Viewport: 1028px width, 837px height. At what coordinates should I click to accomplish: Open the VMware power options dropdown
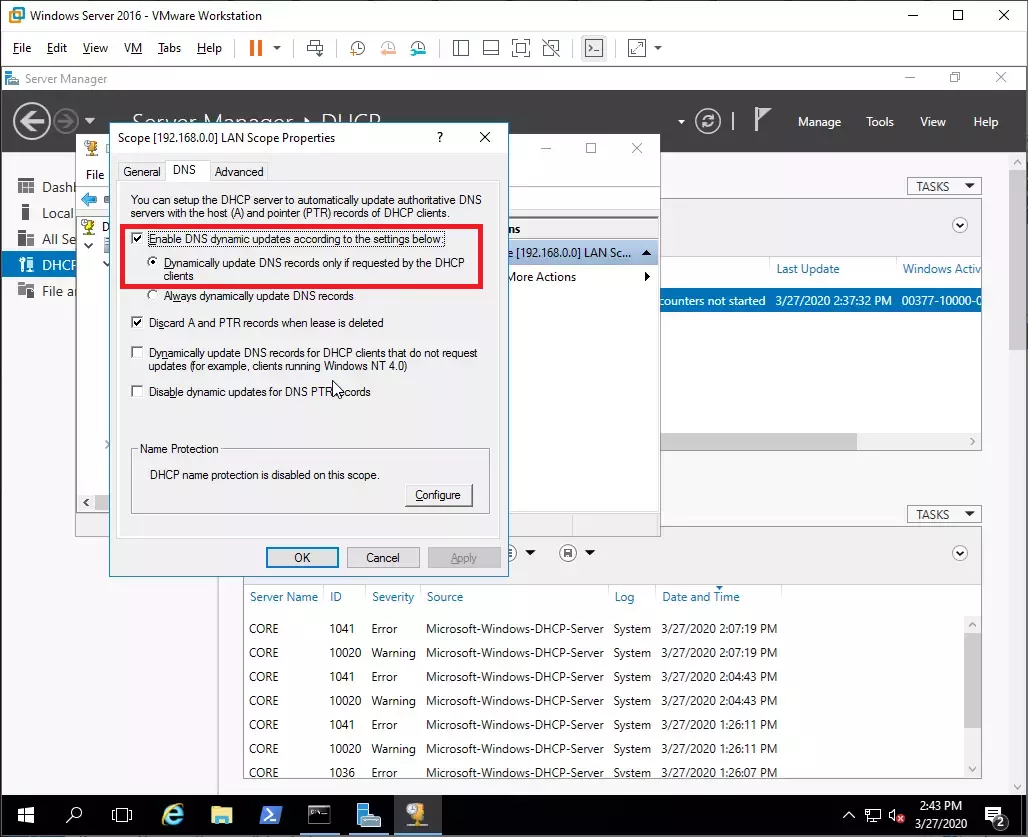277,48
